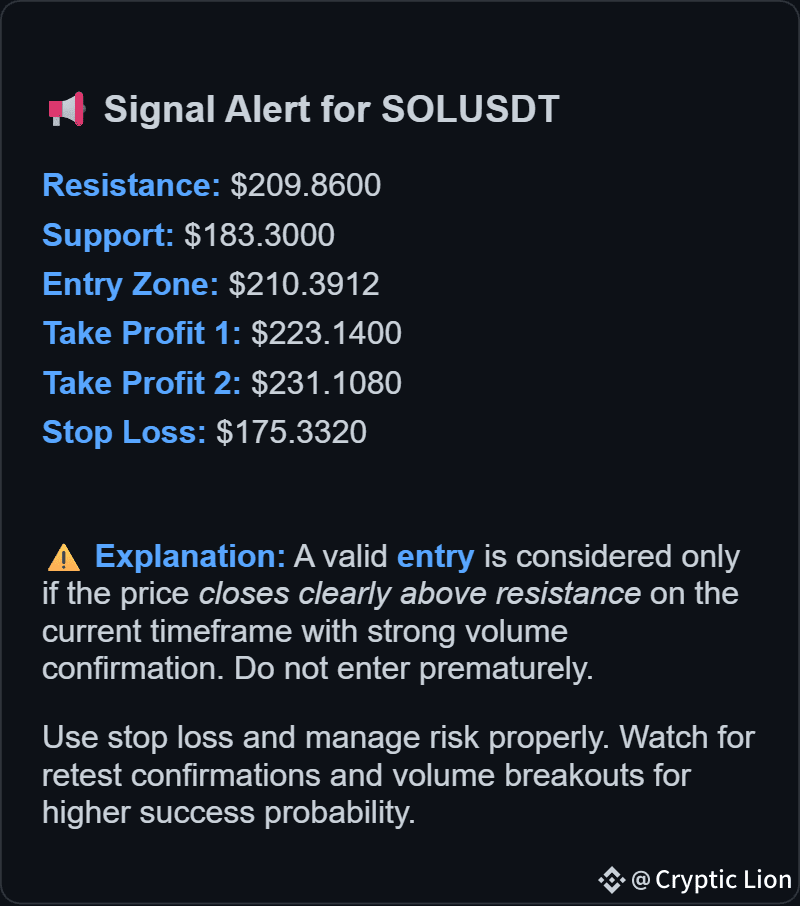800x906 pixels.
Task: Select the $223.1400 take profit value
Action: pos(326,333)
